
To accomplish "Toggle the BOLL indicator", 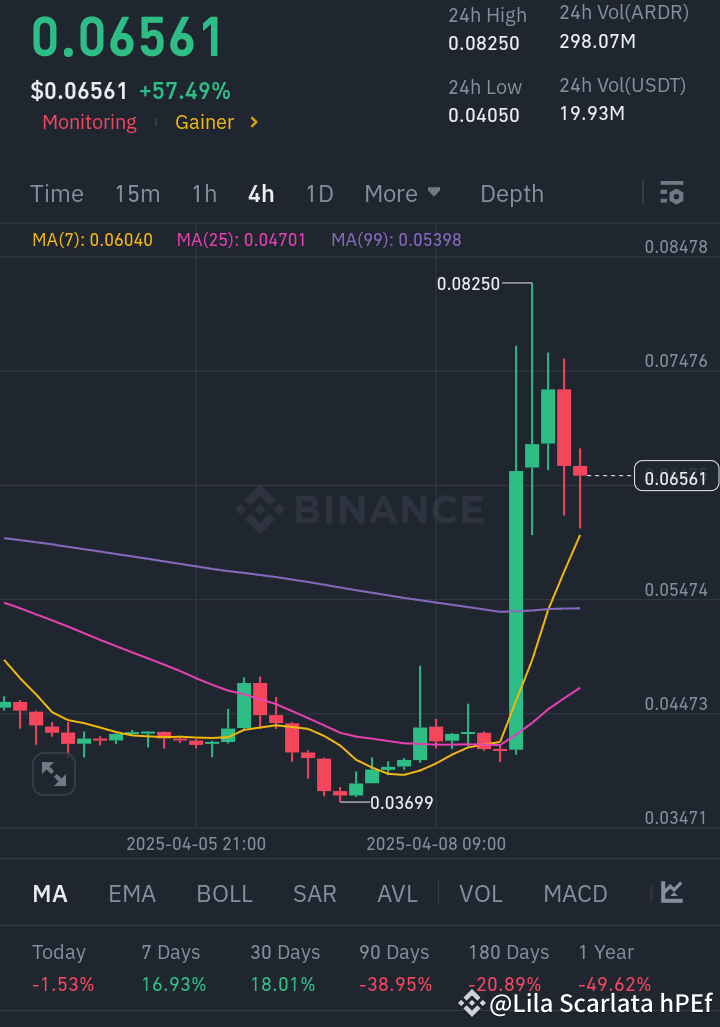I will click(225, 893).
